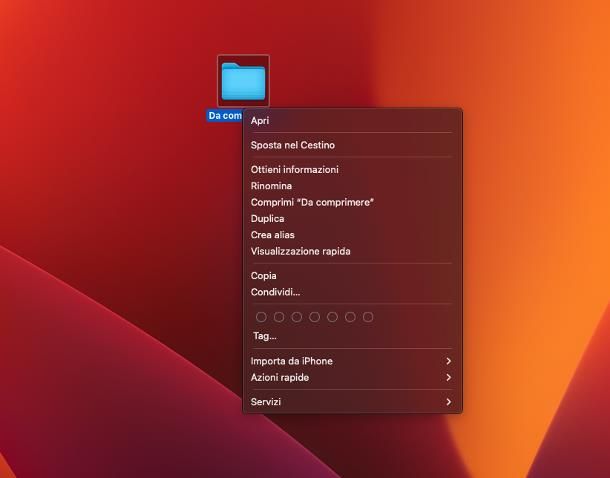610x478 pixels.
Task: Pick the last tag color circle in the row
Action: click(368, 317)
